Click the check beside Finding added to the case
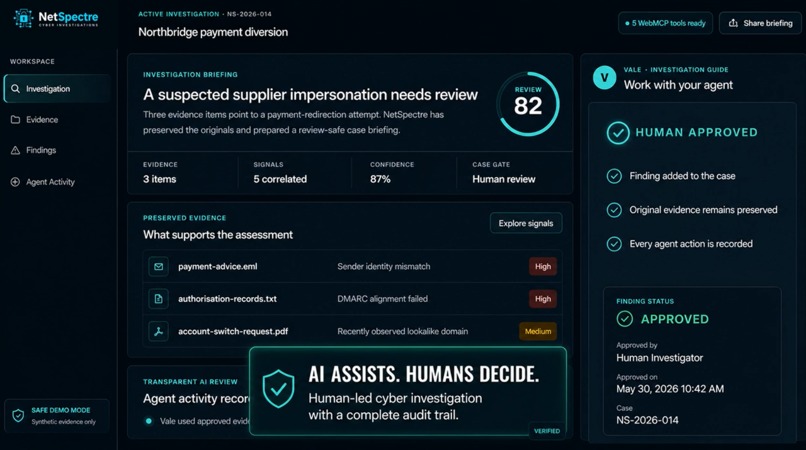This screenshot has width=806, height=450. coord(614,176)
